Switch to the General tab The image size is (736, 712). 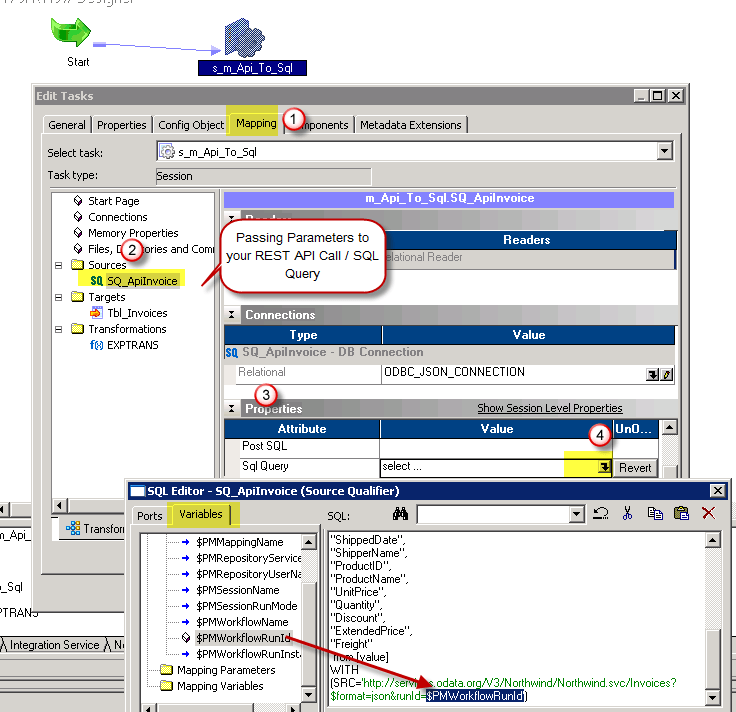coord(67,125)
